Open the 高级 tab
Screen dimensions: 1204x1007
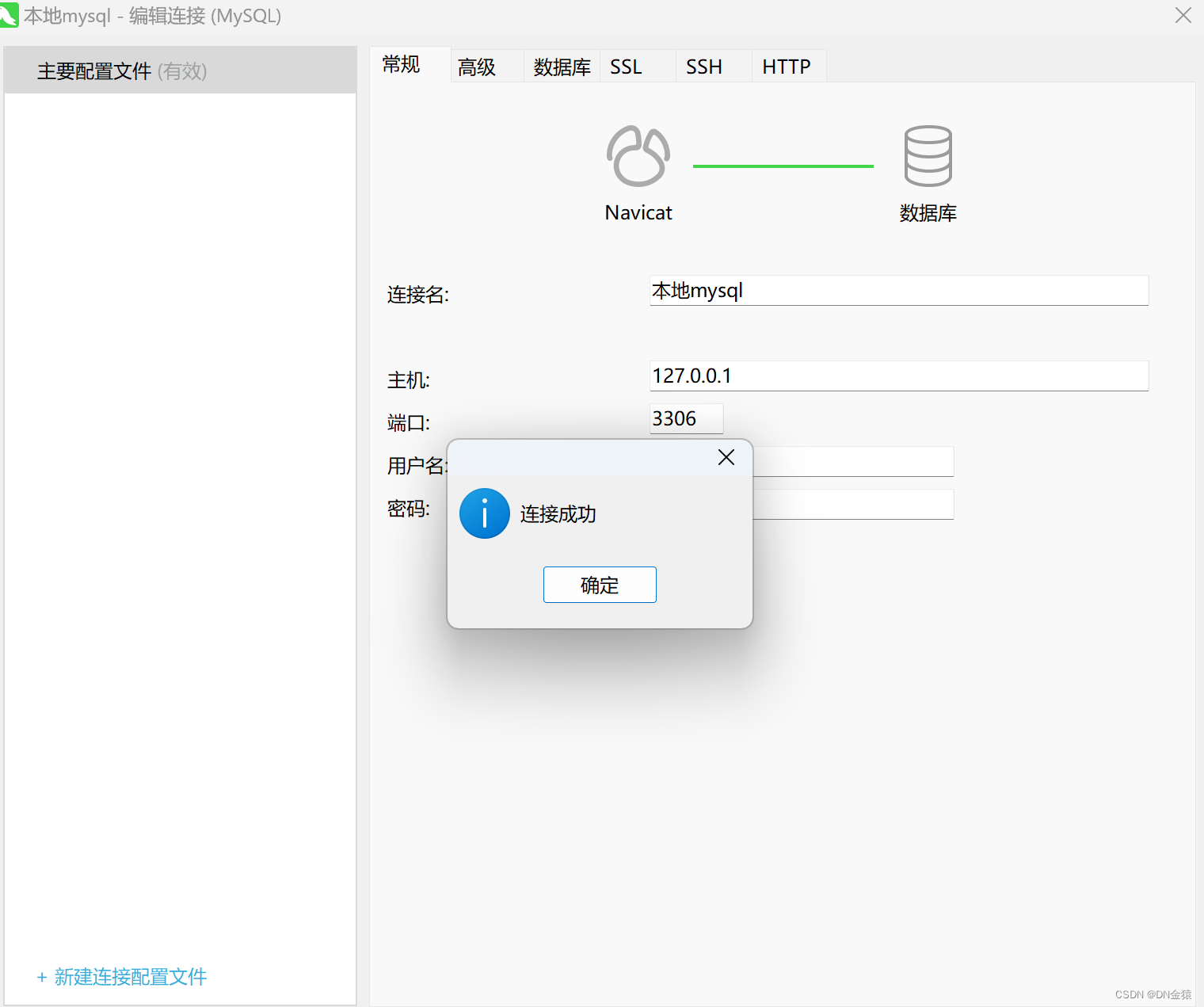pyautogui.click(x=487, y=67)
